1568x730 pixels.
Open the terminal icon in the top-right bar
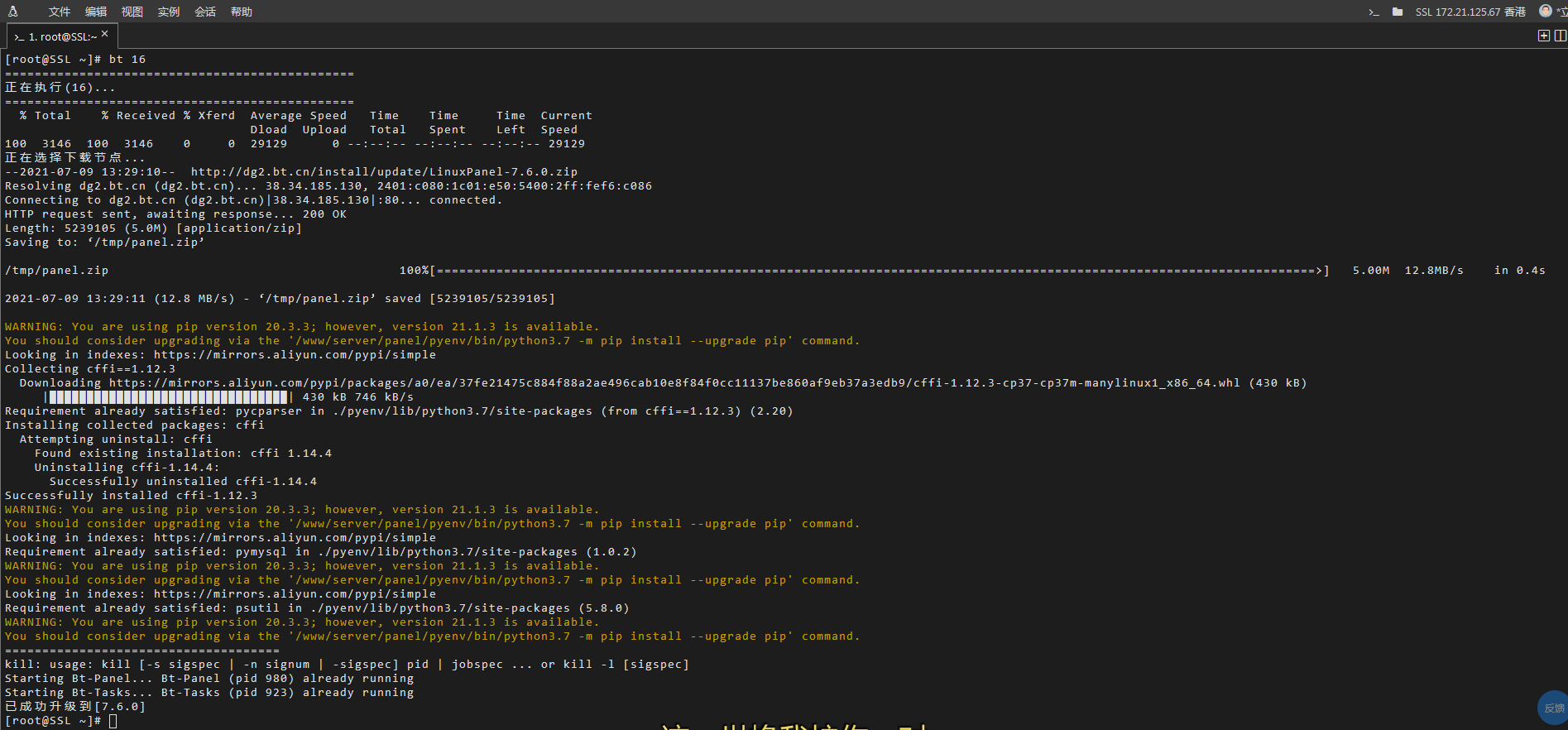click(1374, 12)
